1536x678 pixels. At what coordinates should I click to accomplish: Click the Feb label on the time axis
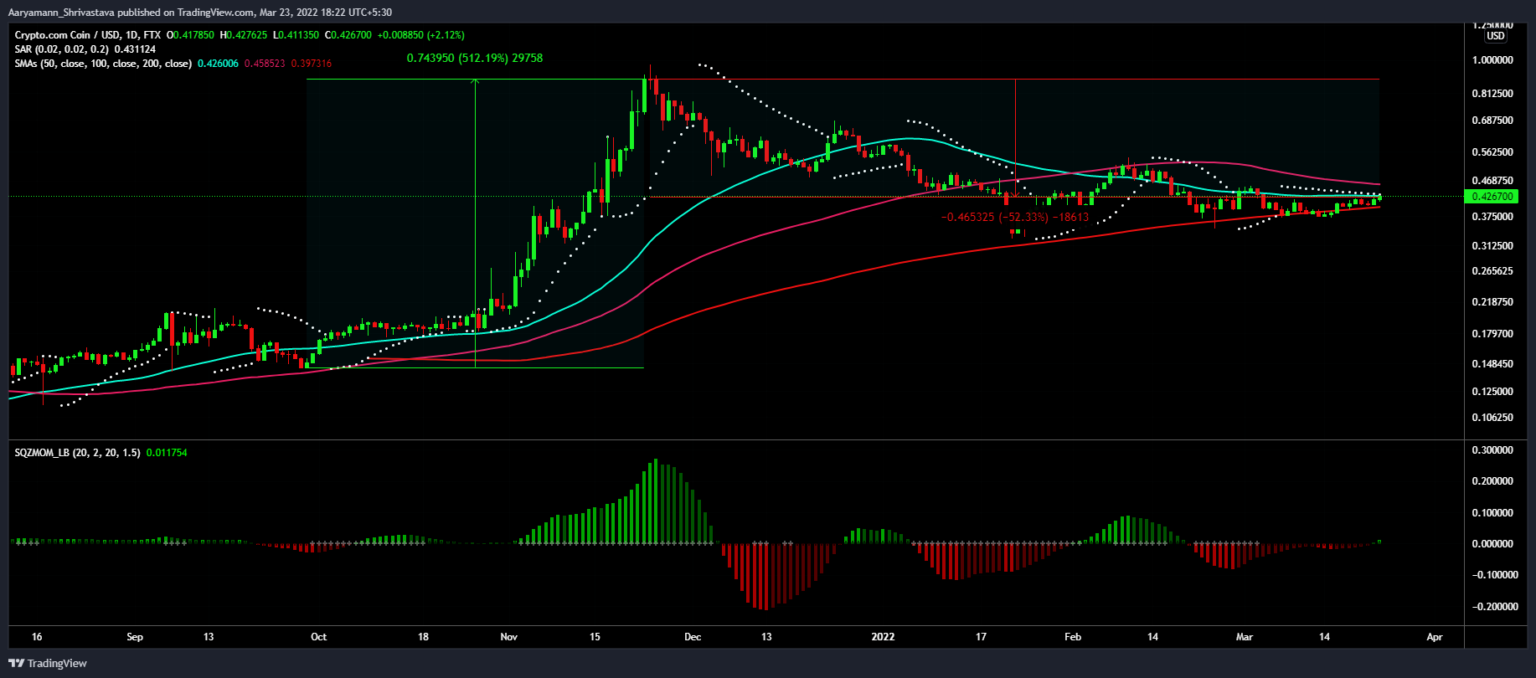(1073, 636)
